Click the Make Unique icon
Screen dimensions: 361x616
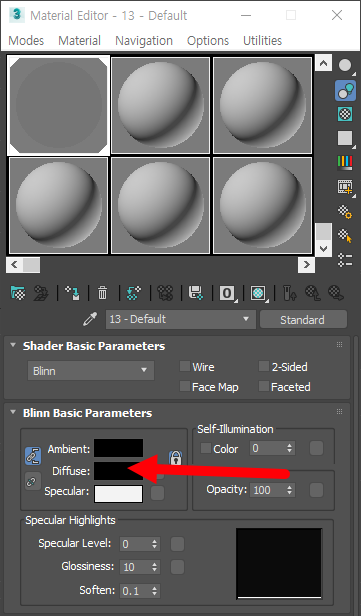165,293
